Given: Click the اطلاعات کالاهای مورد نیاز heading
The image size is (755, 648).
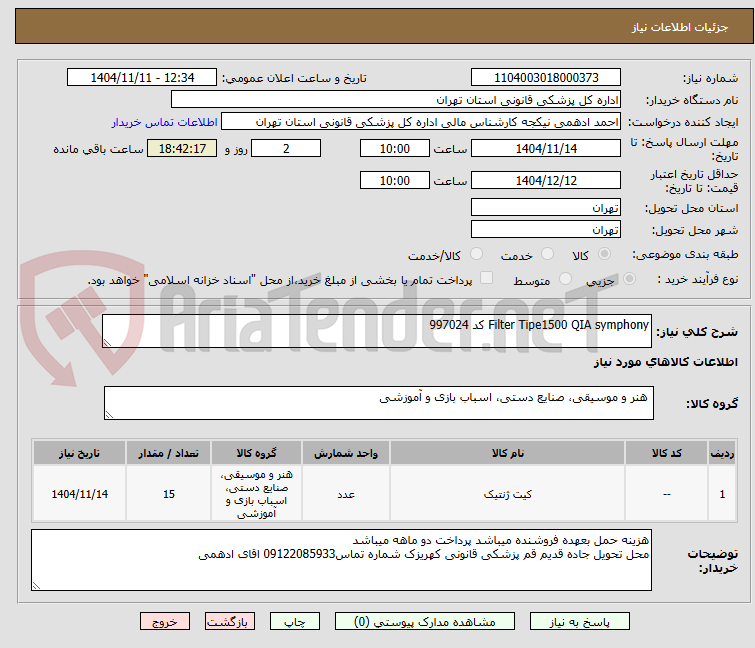Looking at the screenshot, I should (665, 362).
